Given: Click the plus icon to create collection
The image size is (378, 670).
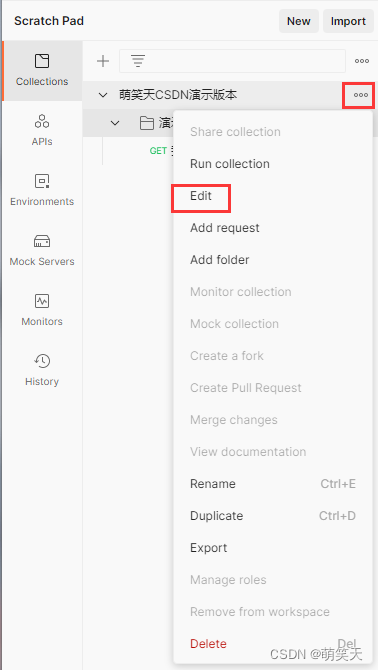Looking at the screenshot, I should click(x=103, y=61).
